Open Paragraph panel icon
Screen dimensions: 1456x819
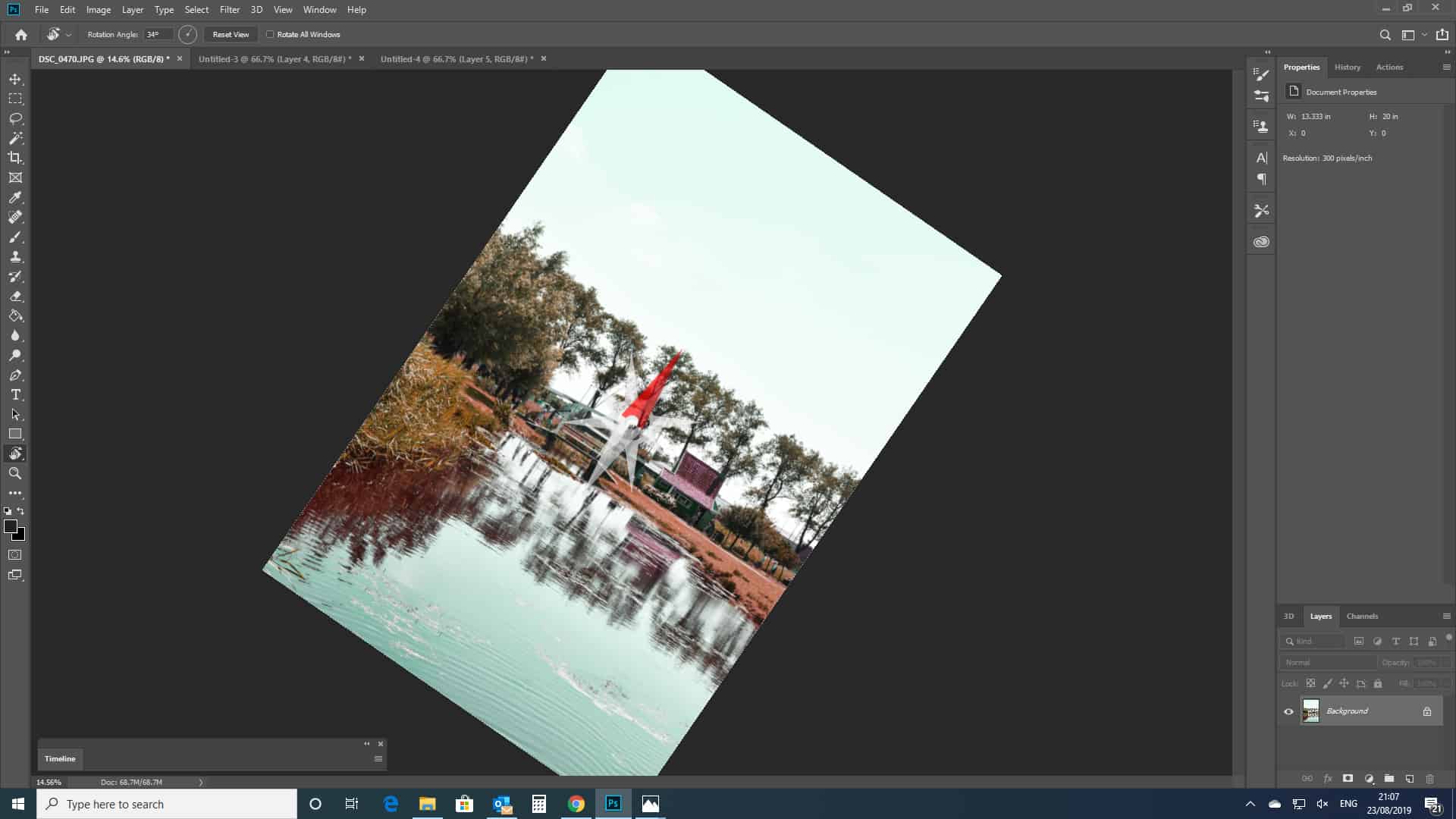click(1261, 180)
